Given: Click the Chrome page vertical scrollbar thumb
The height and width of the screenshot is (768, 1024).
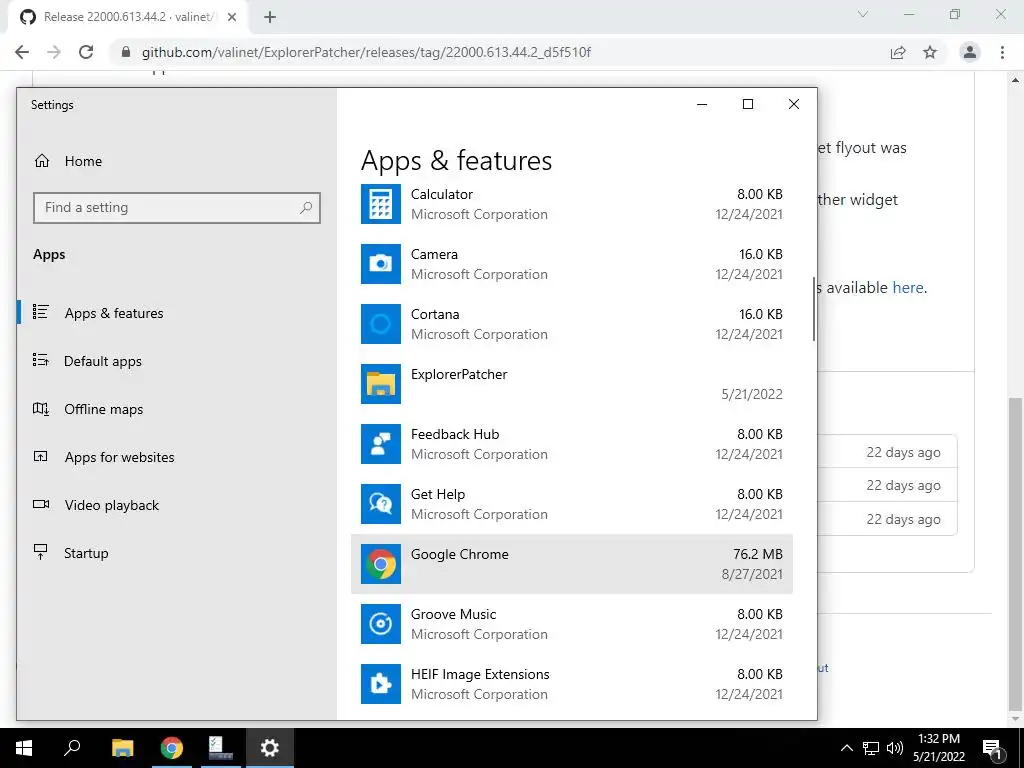Looking at the screenshot, I should [1016, 552].
